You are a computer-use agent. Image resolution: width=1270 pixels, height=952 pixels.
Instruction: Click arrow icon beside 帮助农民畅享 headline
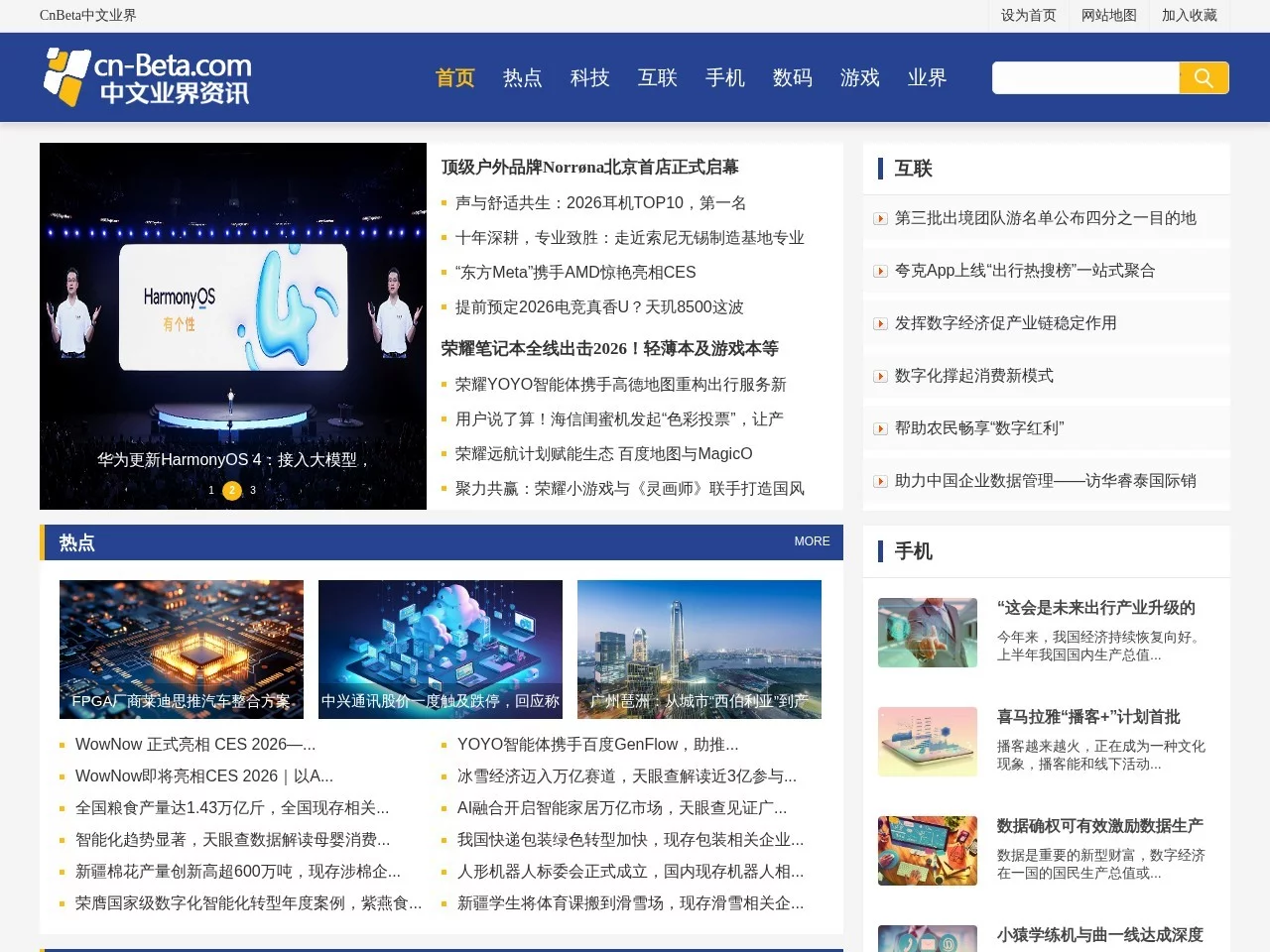[880, 429]
